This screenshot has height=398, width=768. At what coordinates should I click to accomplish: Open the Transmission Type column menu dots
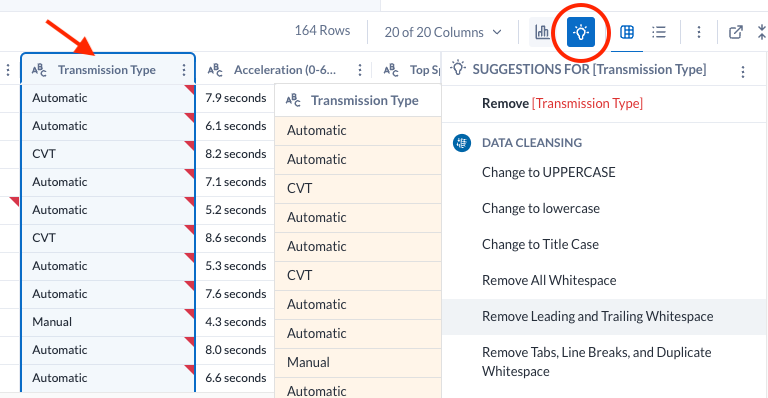click(x=184, y=70)
